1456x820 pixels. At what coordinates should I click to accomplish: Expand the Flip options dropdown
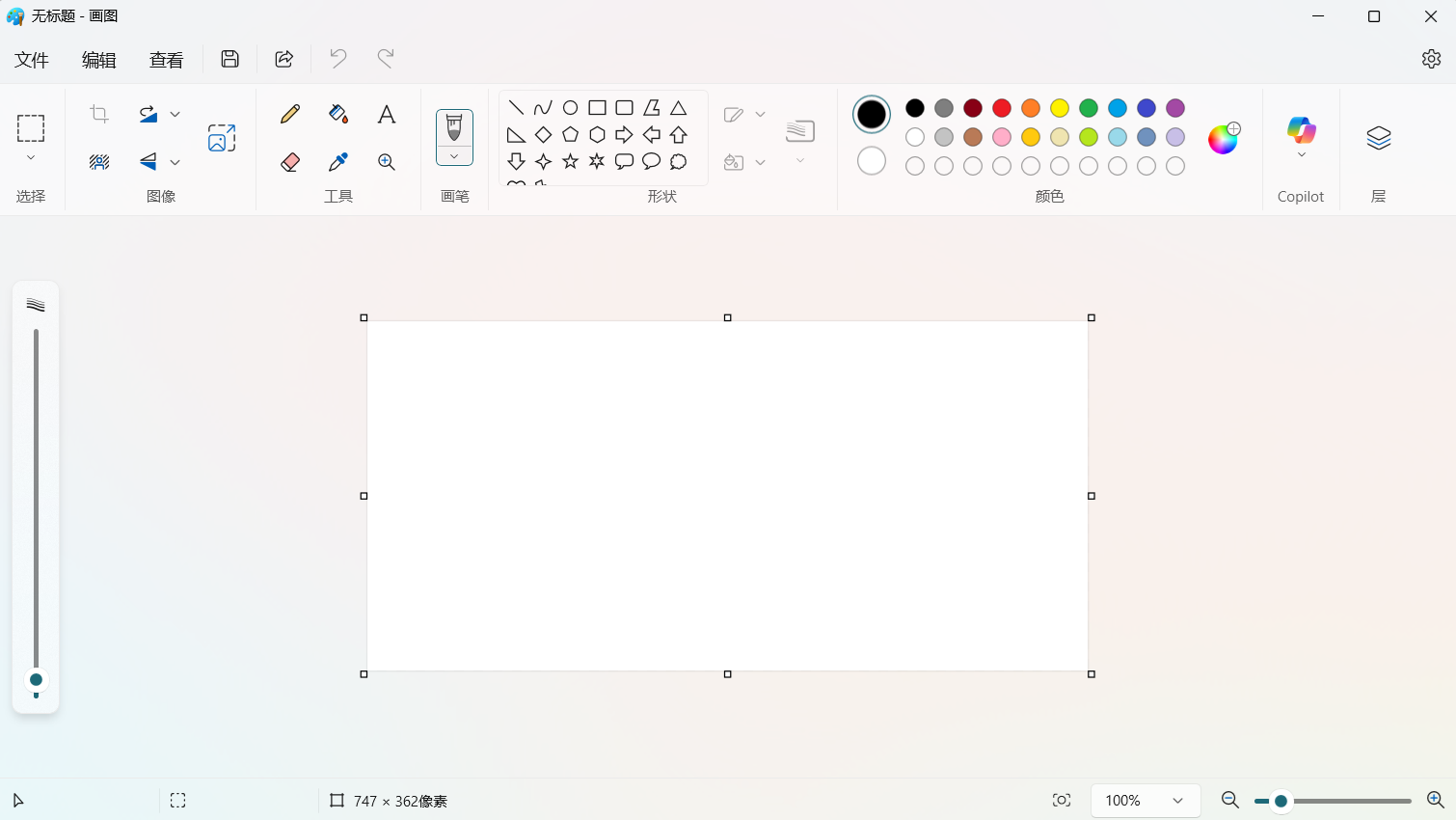pyautogui.click(x=175, y=162)
